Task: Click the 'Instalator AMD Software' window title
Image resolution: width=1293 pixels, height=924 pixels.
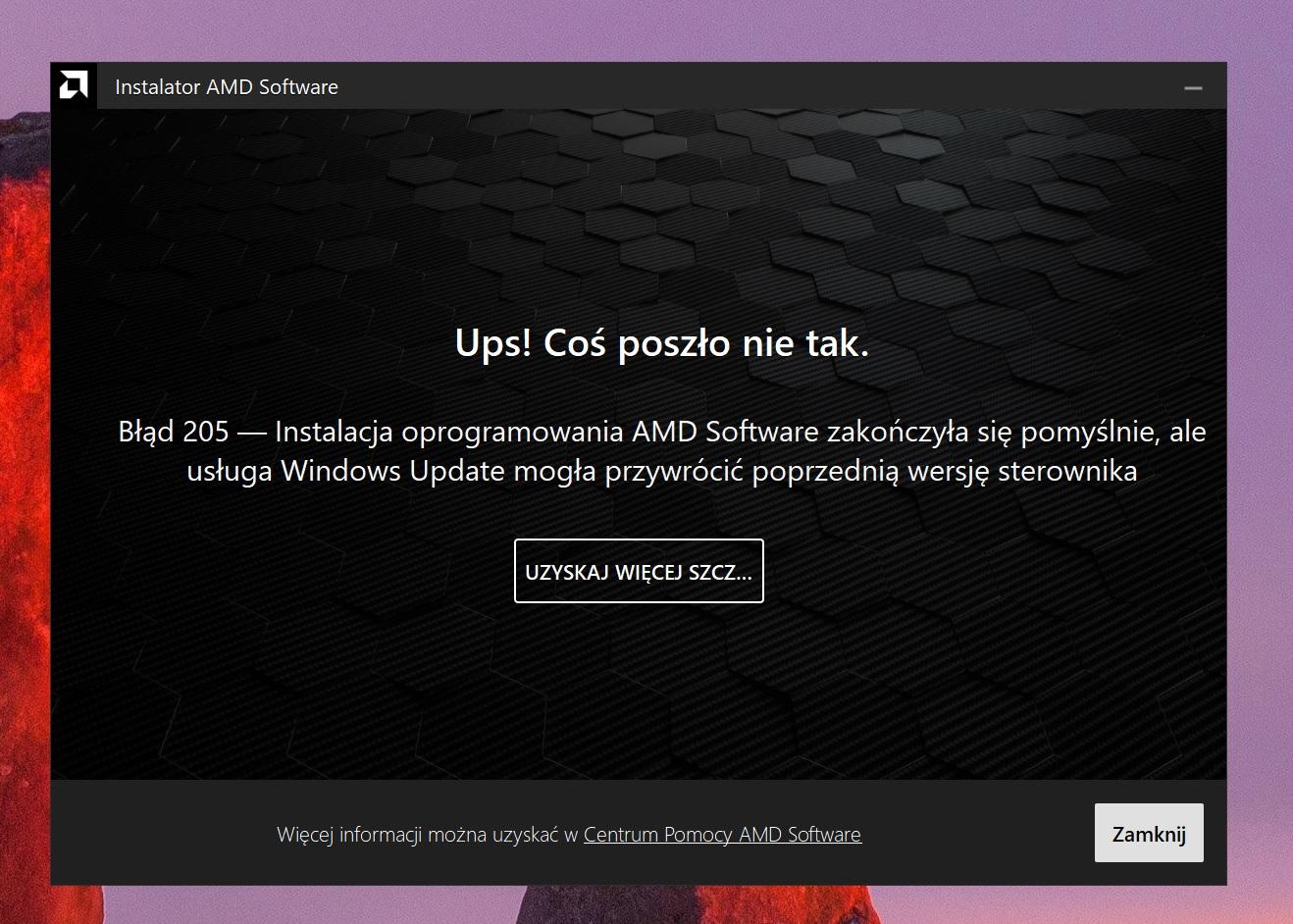Action: click(227, 87)
